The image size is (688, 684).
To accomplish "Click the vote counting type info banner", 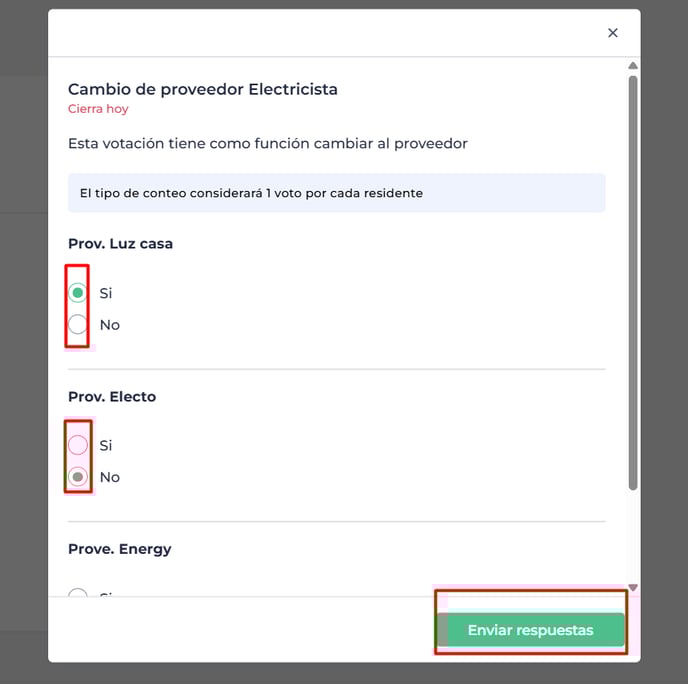I will point(337,193).
